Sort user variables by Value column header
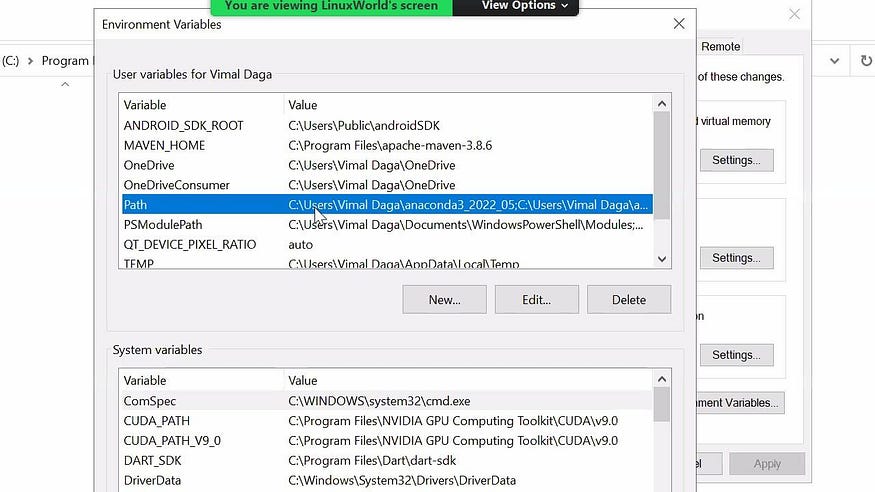Image resolution: width=875 pixels, height=492 pixels. click(468, 105)
